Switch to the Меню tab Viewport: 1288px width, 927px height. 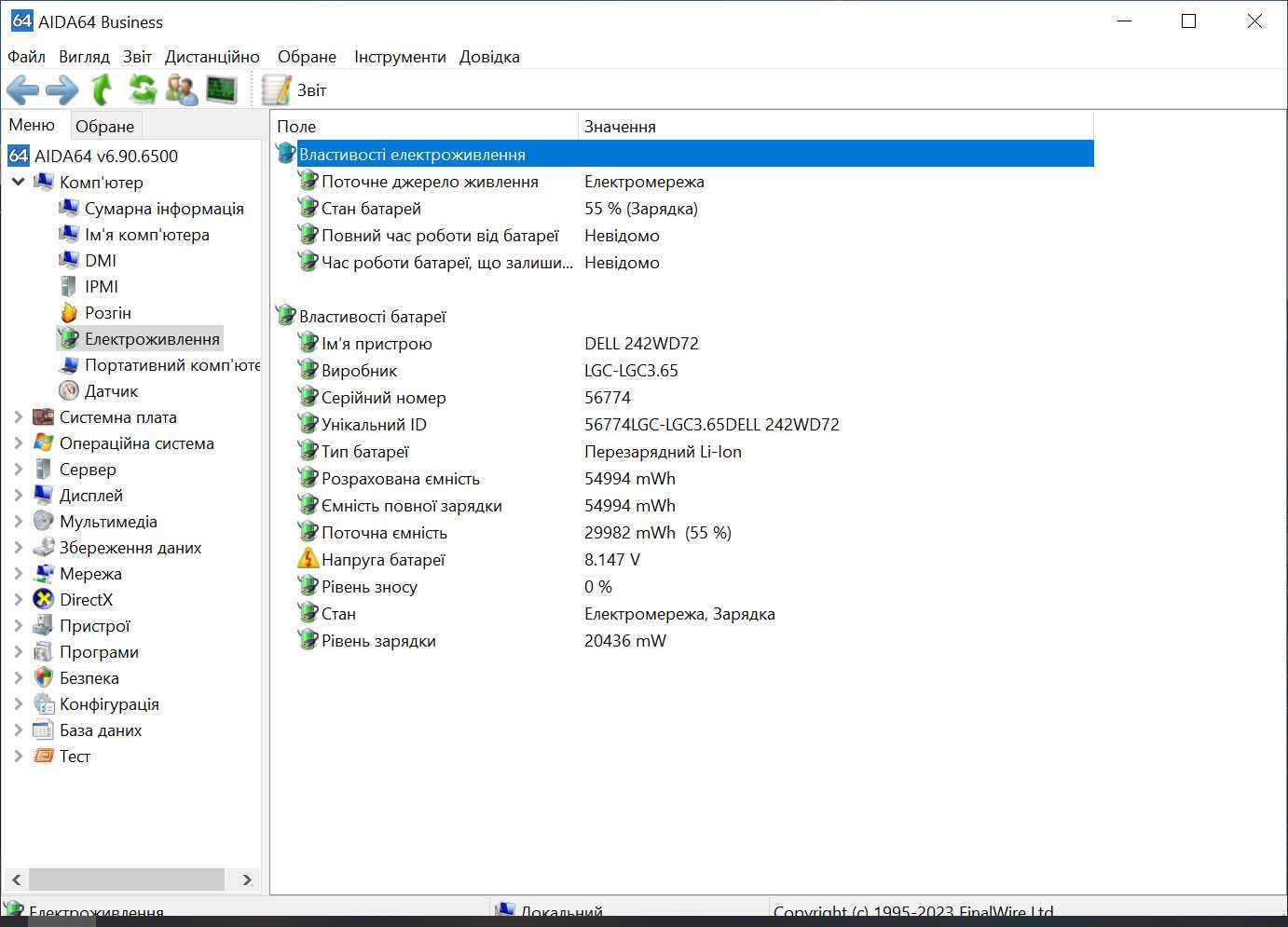[33, 125]
